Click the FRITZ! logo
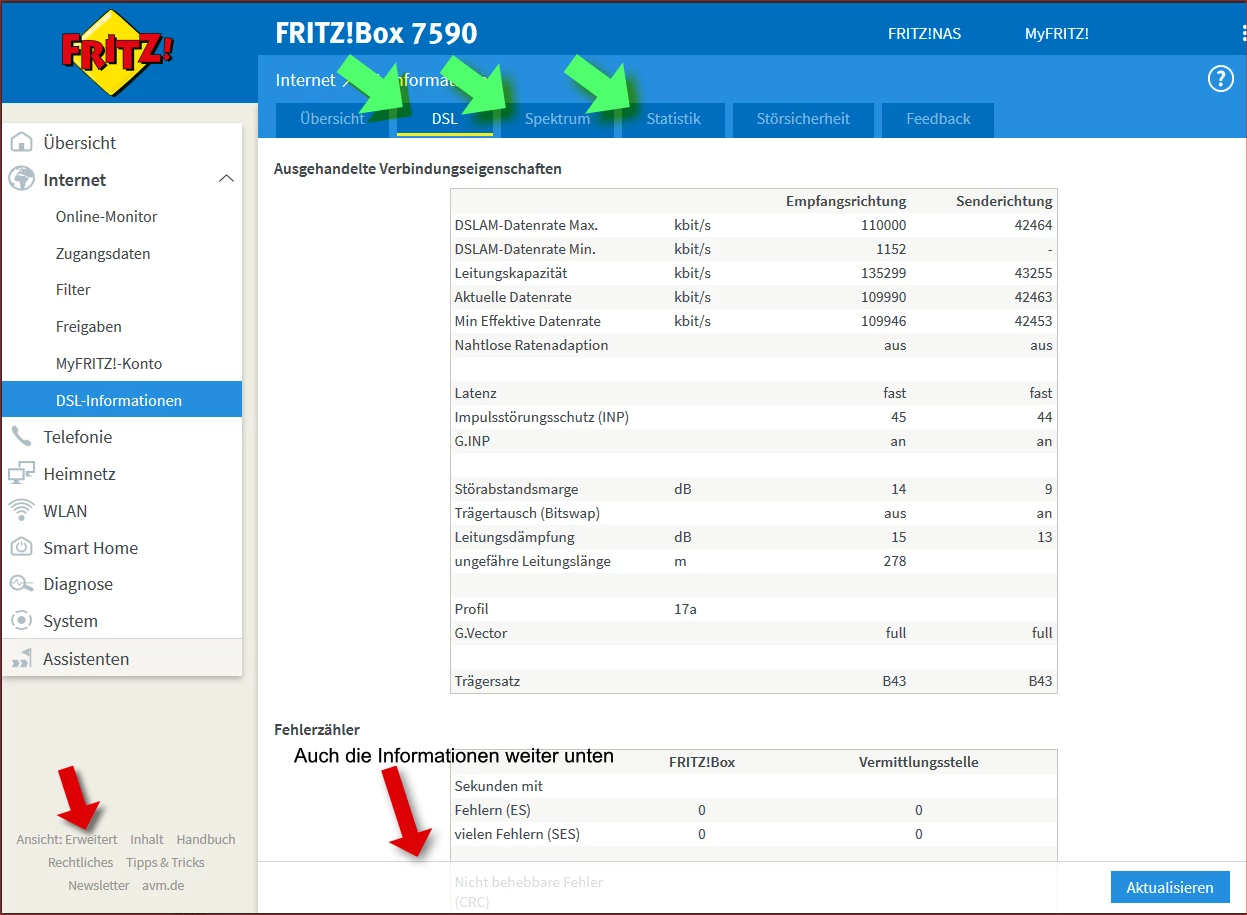Viewport: 1247px width, 915px height. pos(117,53)
